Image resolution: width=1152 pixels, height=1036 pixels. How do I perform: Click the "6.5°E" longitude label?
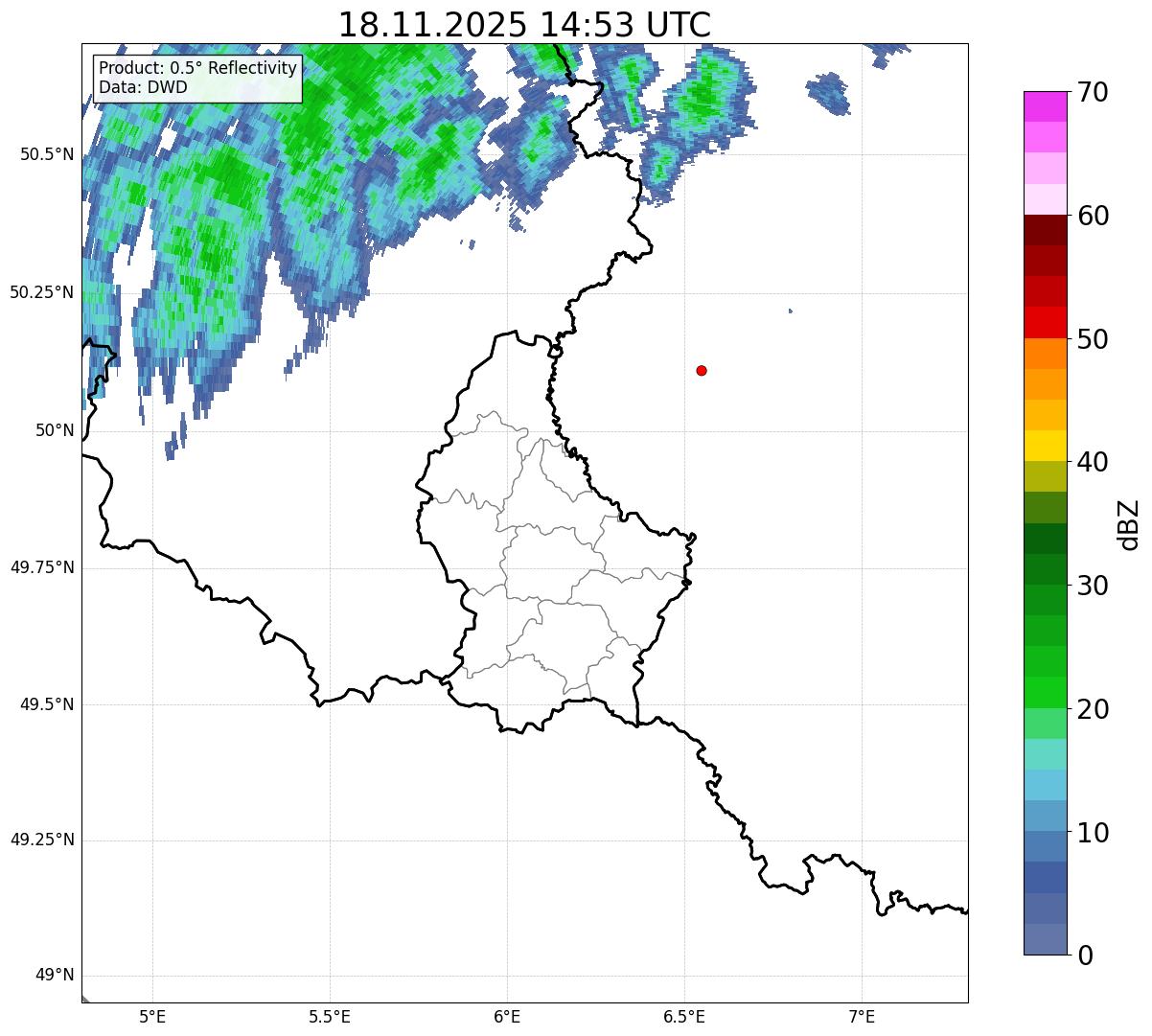click(684, 1018)
